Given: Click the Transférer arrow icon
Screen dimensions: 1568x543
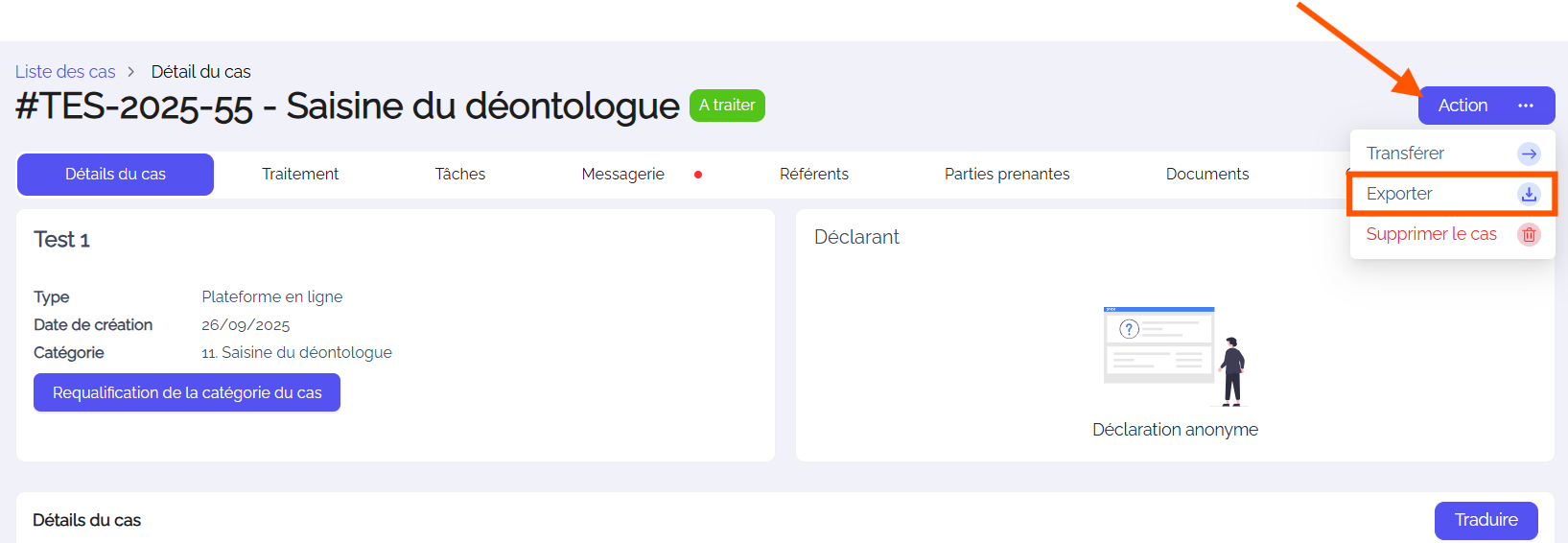Looking at the screenshot, I should [x=1529, y=153].
